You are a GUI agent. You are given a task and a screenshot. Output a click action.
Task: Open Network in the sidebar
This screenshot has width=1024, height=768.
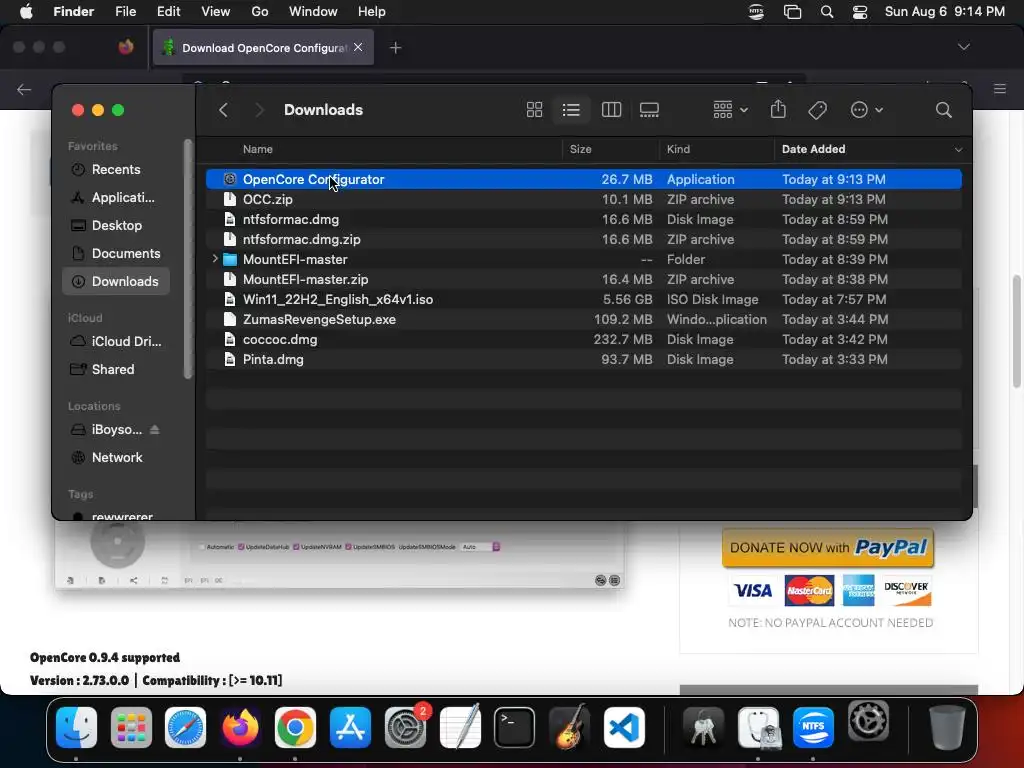pos(115,458)
